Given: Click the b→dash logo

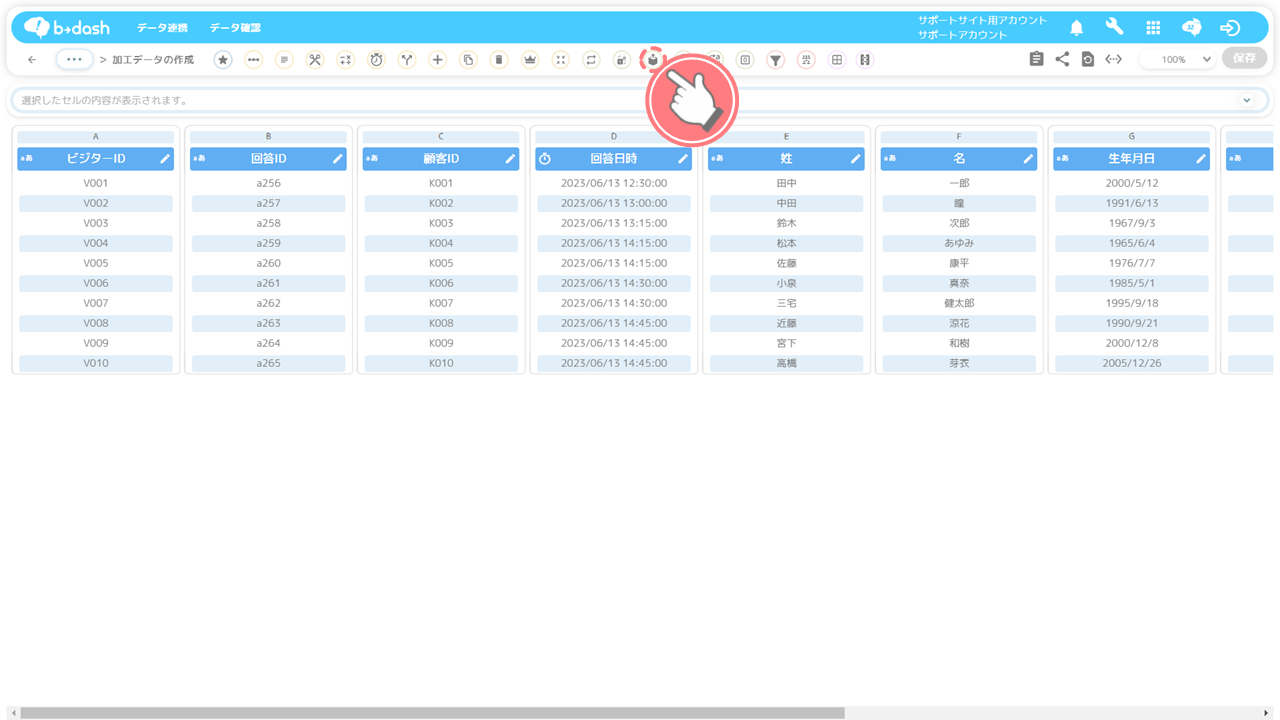Looking at the screenshot, I should pyautogui.click(x=67, y=27).
